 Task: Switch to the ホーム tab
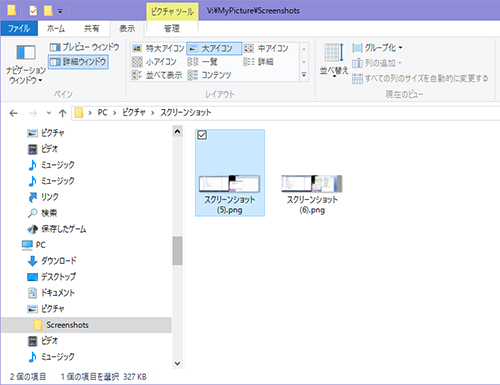(x=56, y=29)
